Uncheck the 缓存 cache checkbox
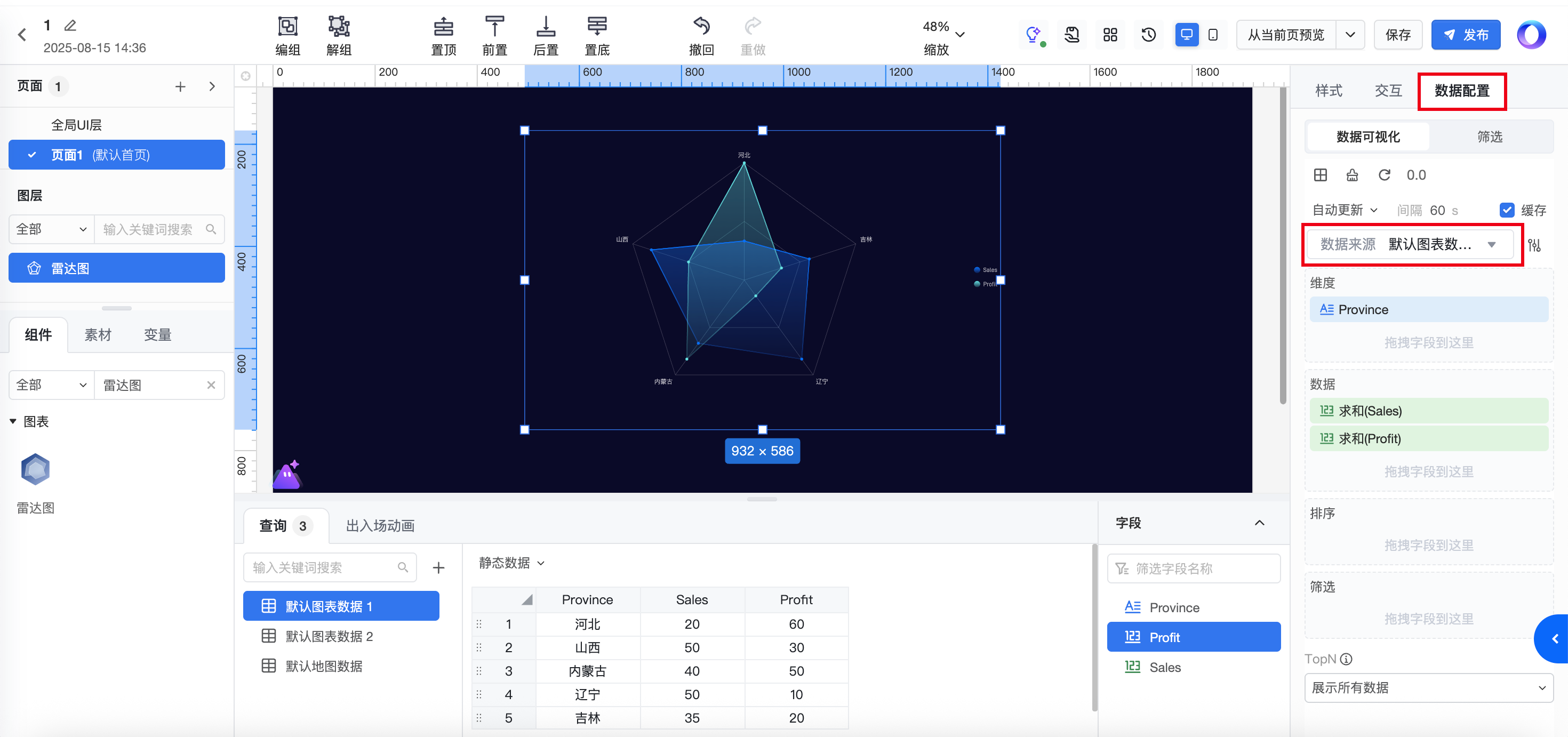This screenshot has height=737, width=1568. click(1507, 210)
